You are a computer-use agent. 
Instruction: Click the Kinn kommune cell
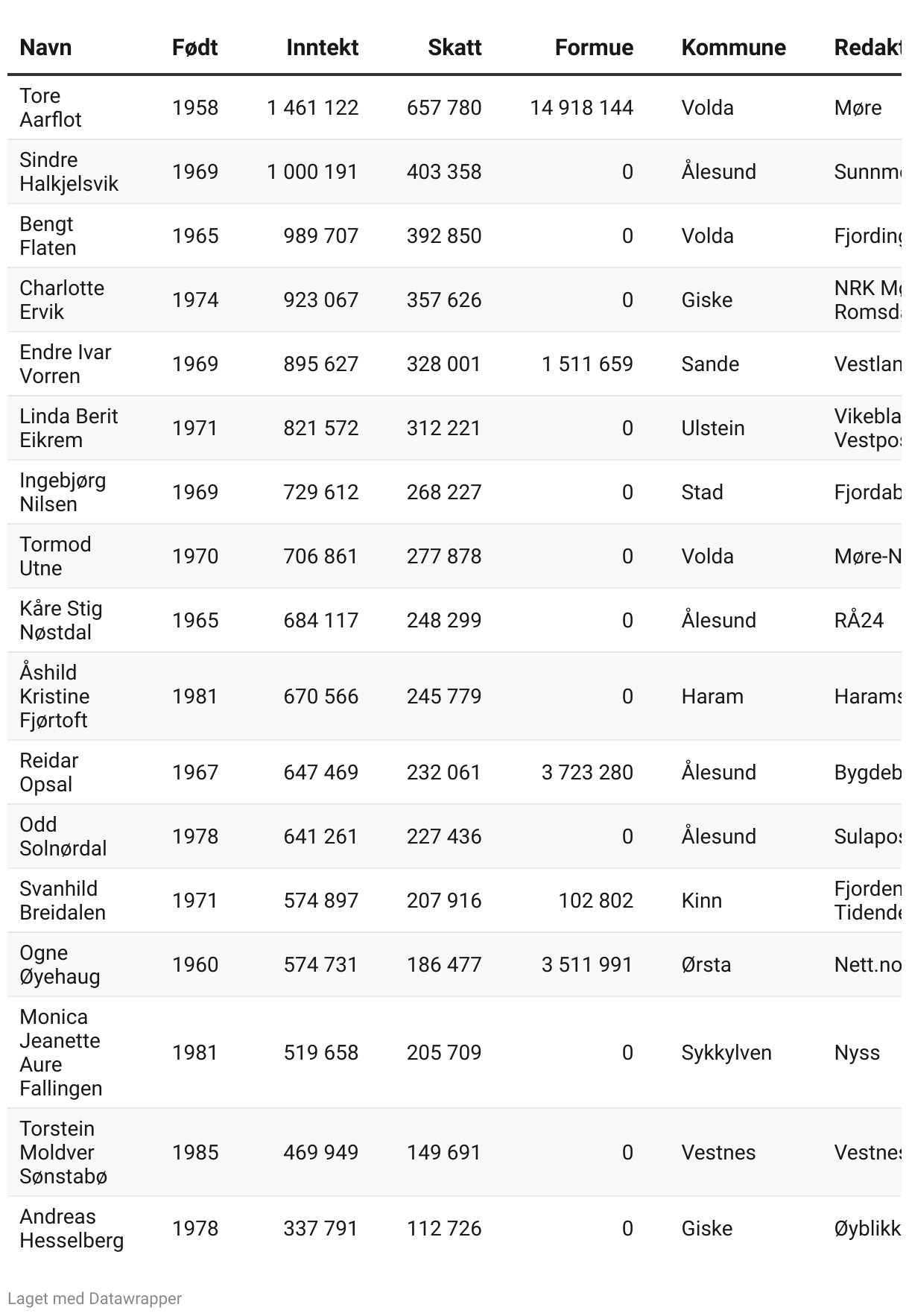point(701,901)
